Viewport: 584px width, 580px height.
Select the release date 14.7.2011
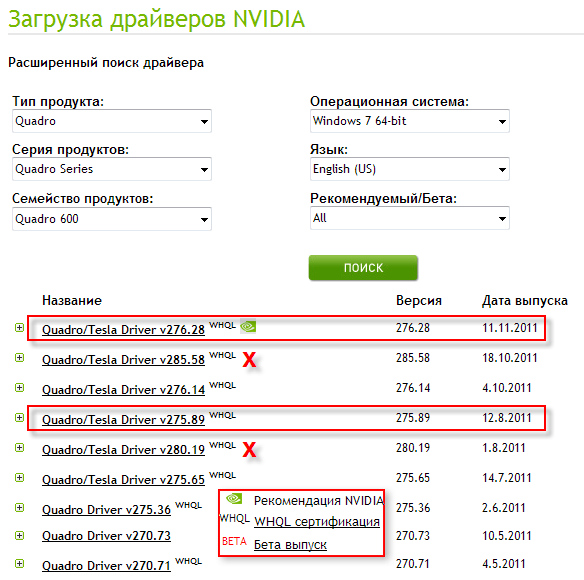507,478
